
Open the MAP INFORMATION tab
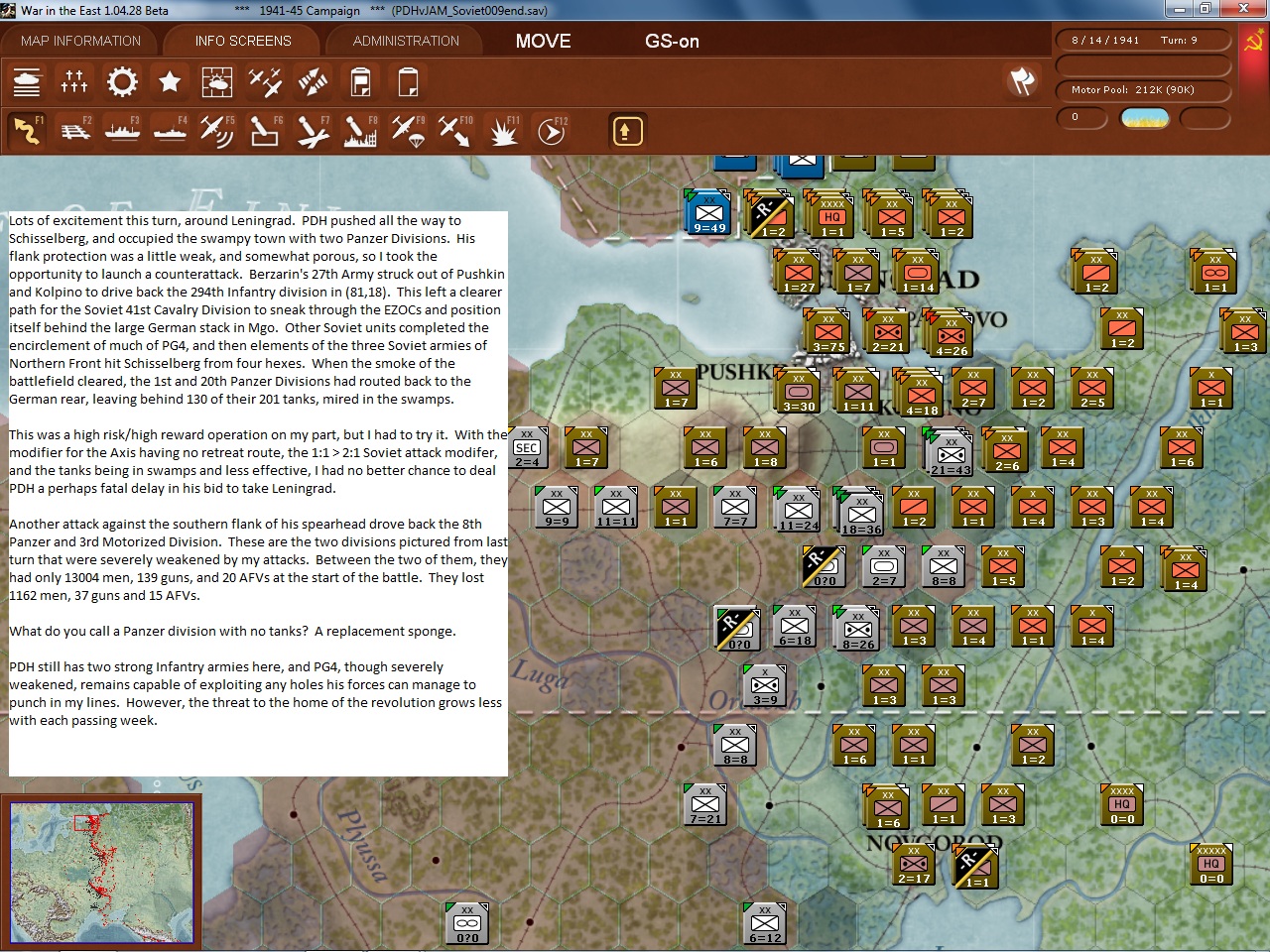[x=80, y=41]
